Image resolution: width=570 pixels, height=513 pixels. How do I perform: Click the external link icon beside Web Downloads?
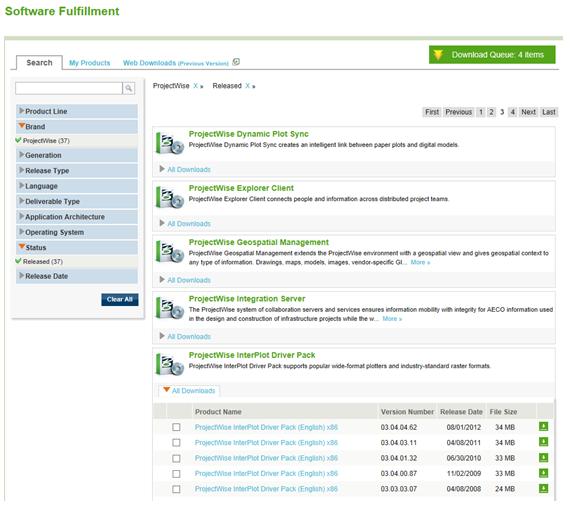[x=236, y=62]
